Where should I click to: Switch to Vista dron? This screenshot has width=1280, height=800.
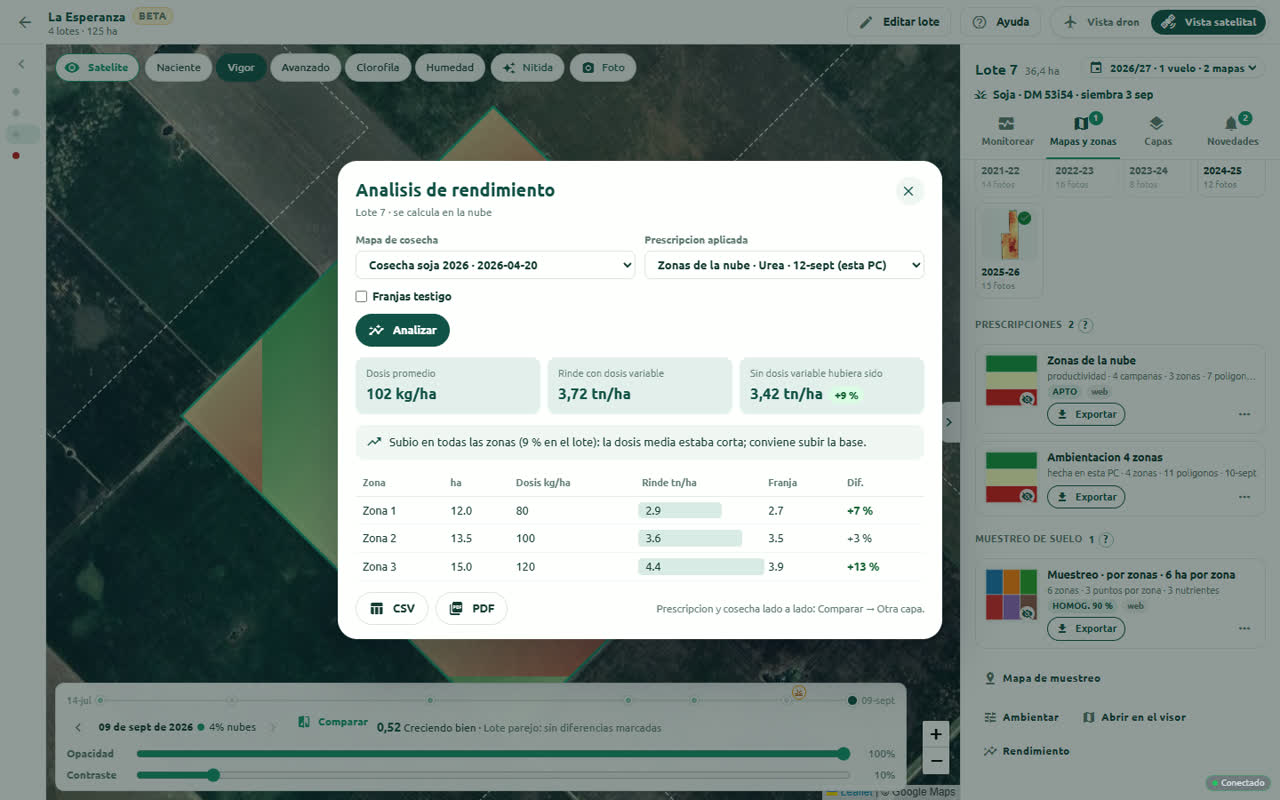(1102, 22)
